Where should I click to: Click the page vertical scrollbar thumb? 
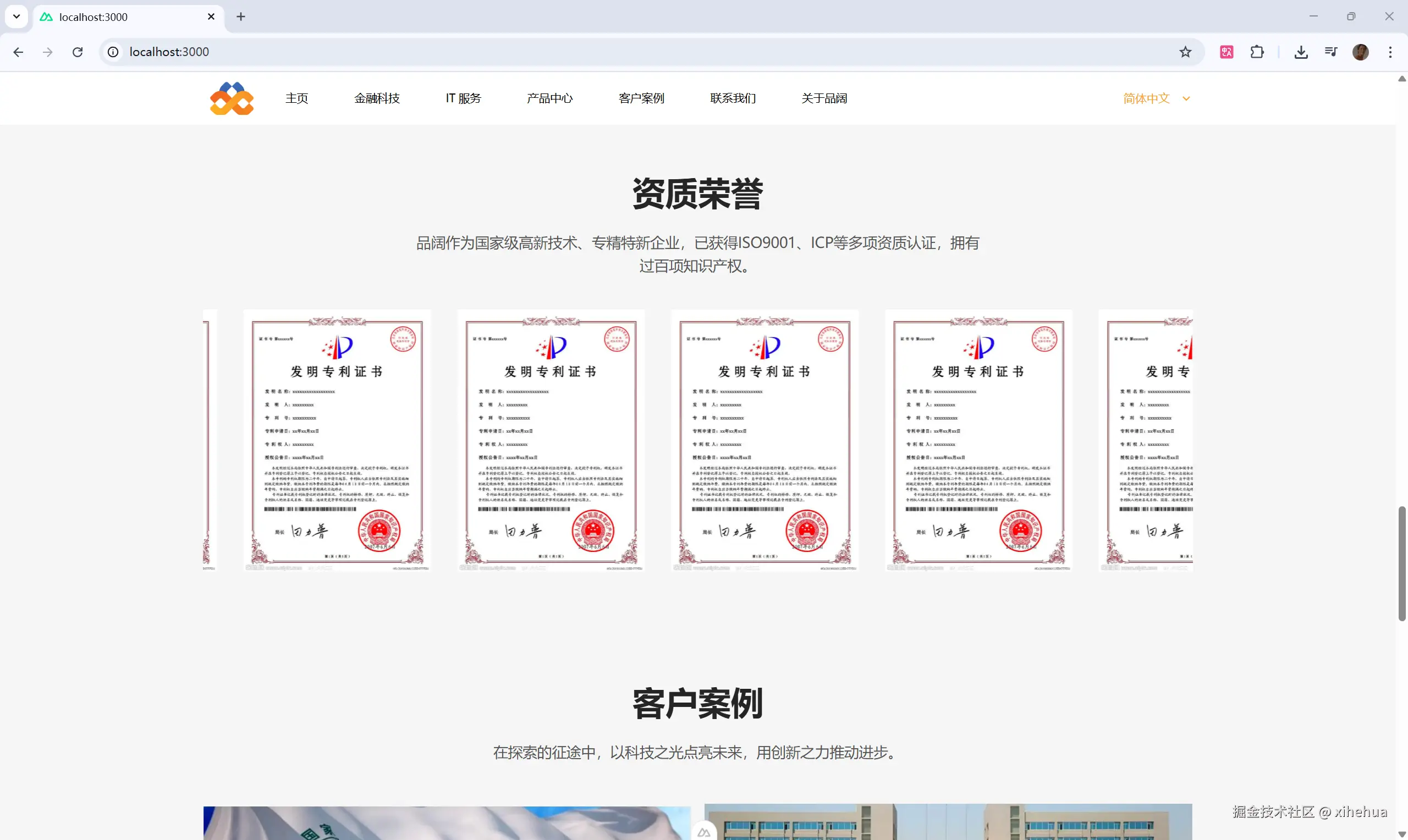click(1402, 563)
